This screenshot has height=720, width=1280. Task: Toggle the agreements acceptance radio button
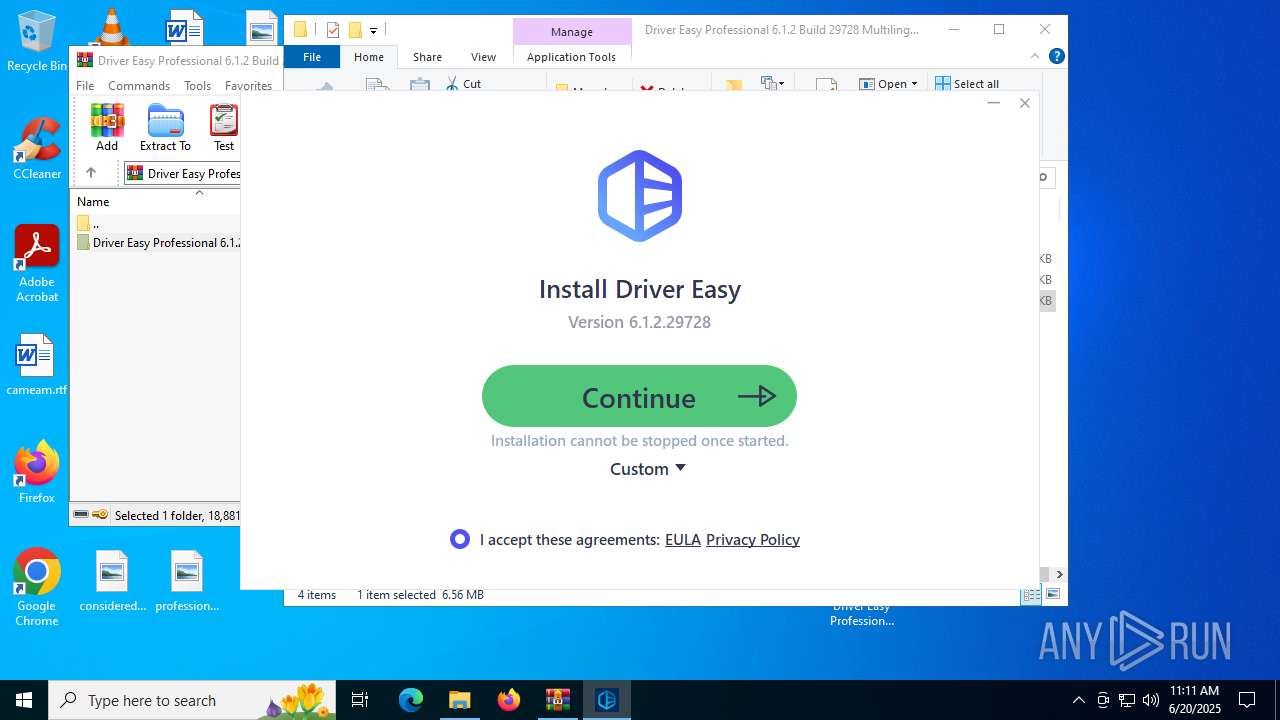(460, 539)
